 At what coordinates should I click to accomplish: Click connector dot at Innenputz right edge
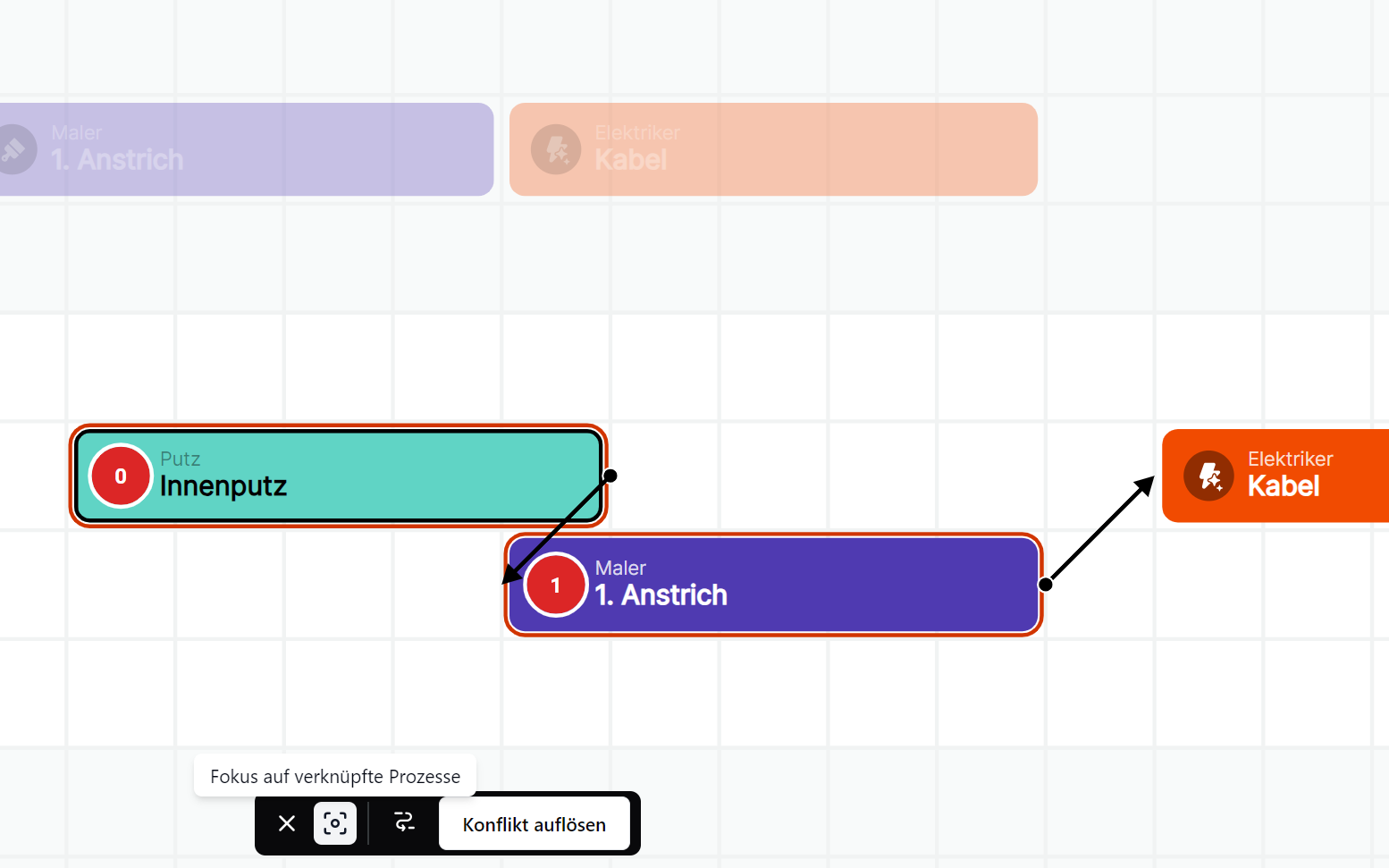click(x=610, y=476)
